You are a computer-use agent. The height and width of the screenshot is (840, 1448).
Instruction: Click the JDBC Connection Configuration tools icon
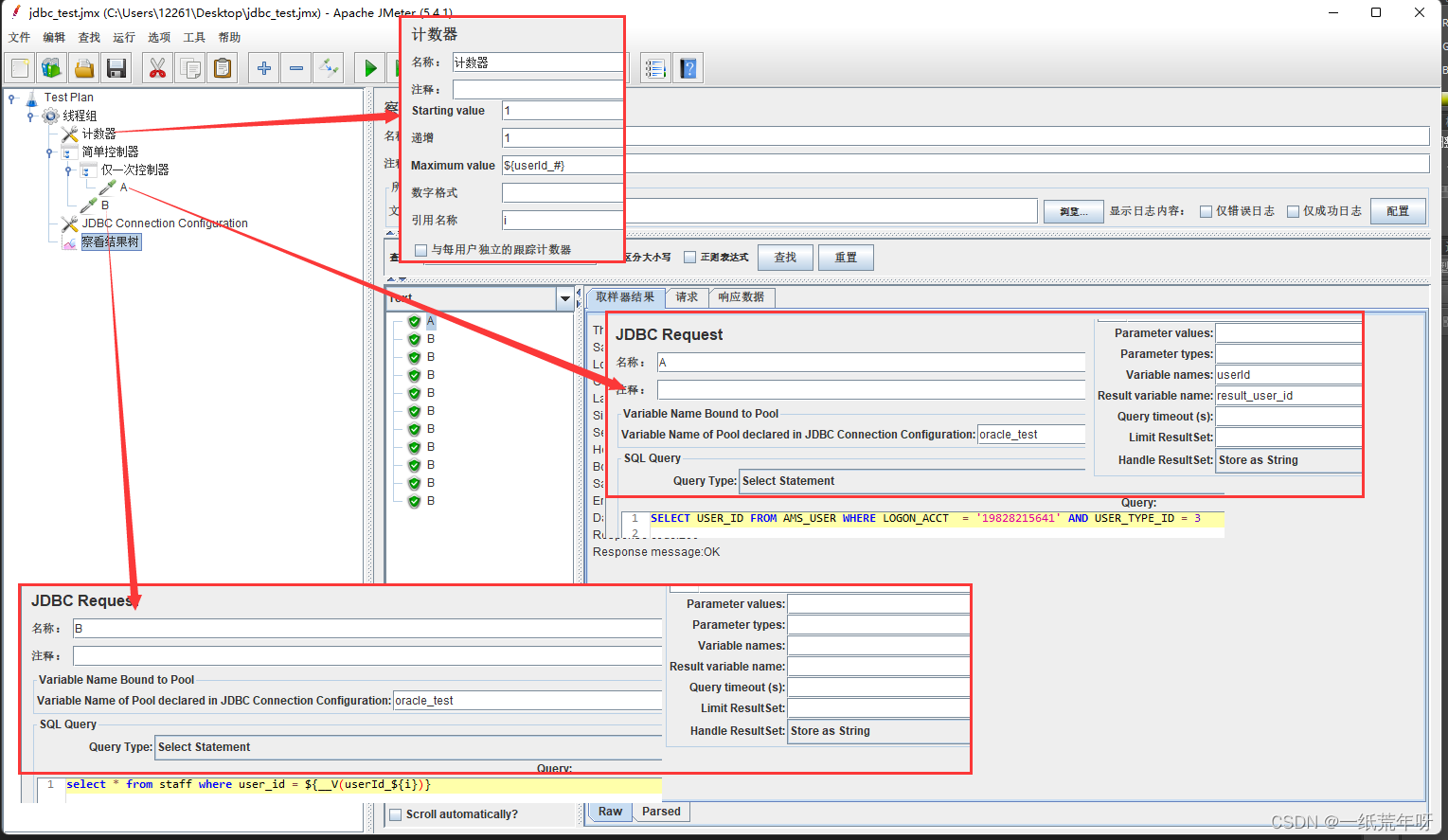coord(69,223)
